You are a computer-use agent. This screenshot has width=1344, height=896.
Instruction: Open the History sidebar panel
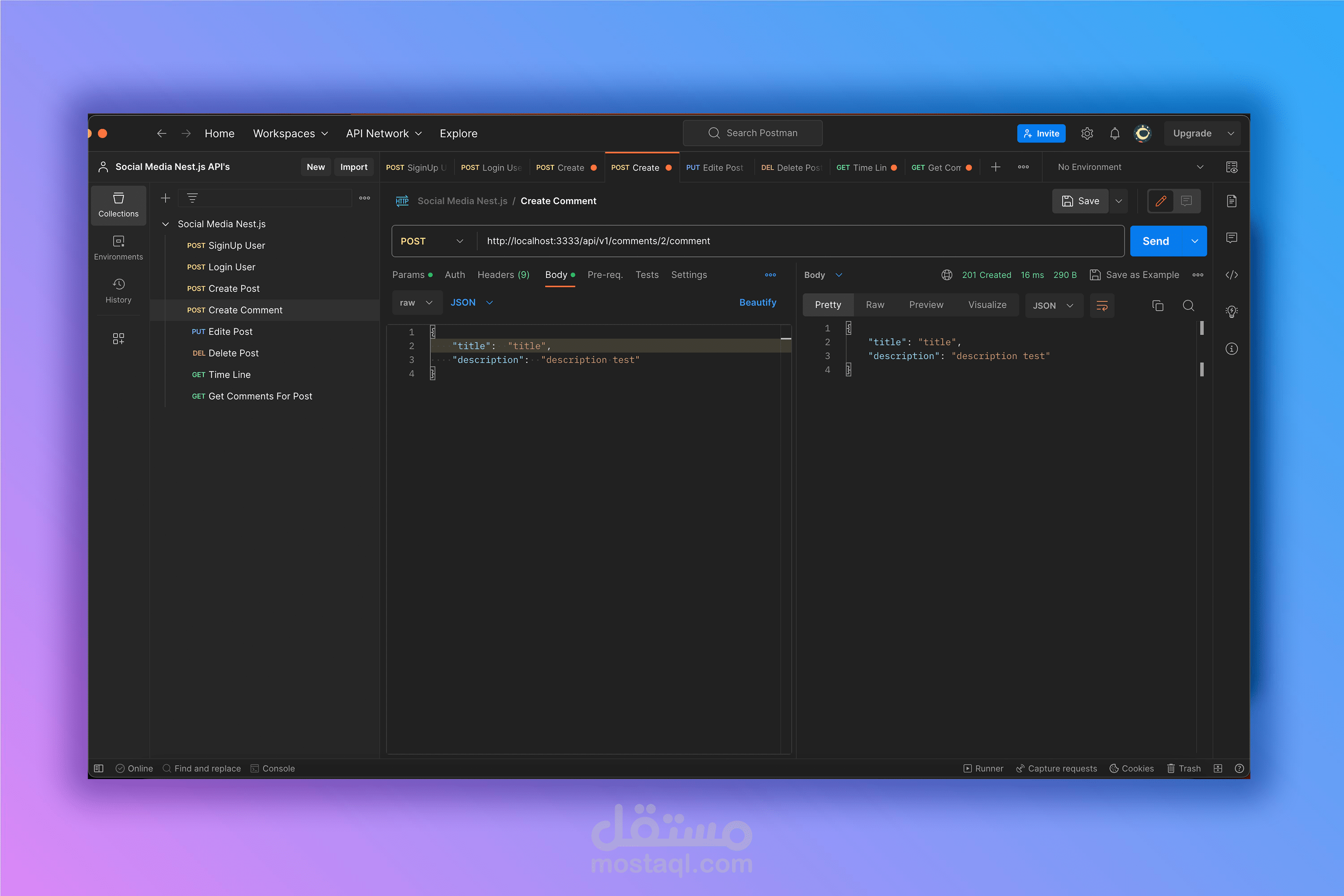tap(118, 291)
